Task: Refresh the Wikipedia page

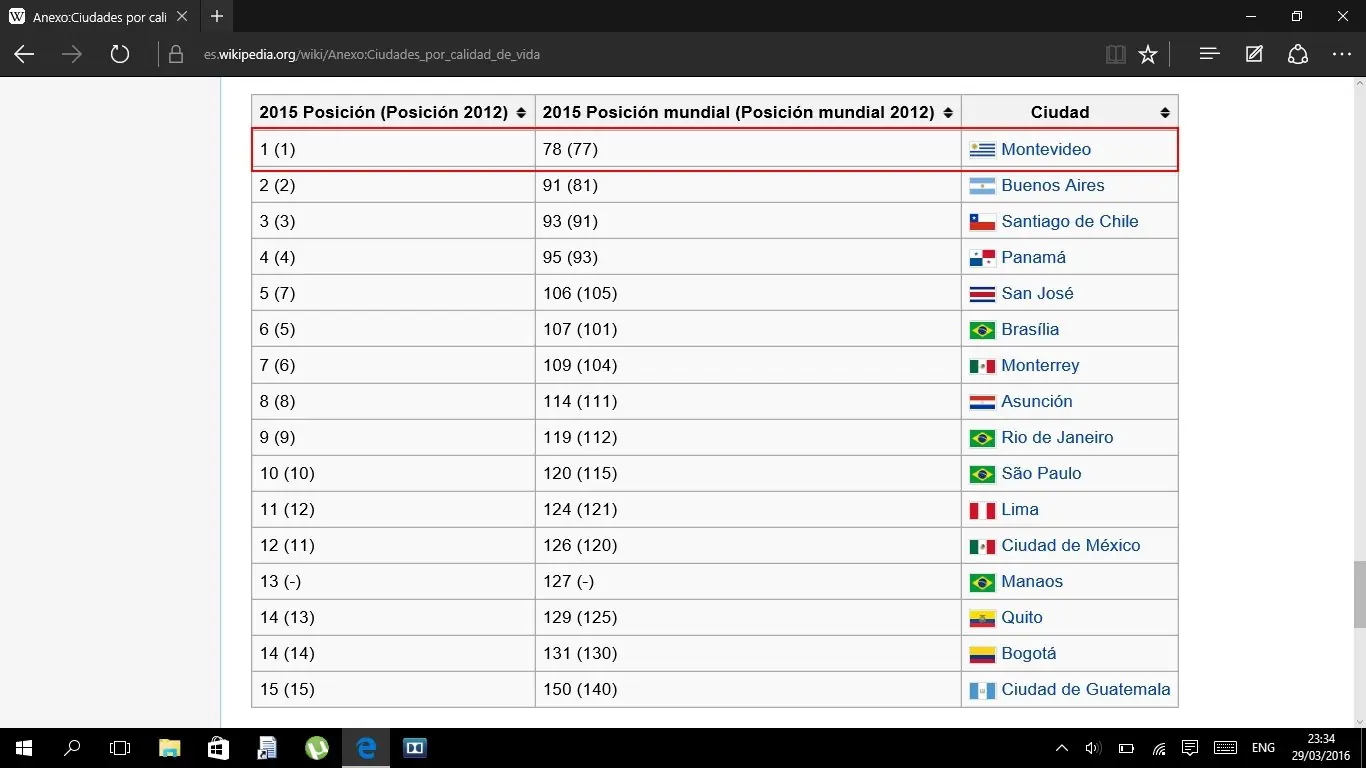Action: click(x=120, y=54)
